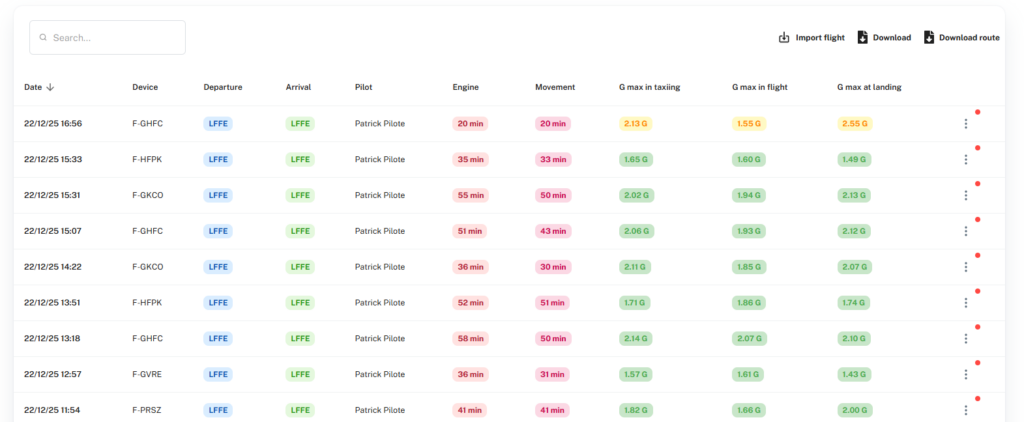The image size is (1024, 422).
Task: Click the Import flight button label
Action: 820,38
